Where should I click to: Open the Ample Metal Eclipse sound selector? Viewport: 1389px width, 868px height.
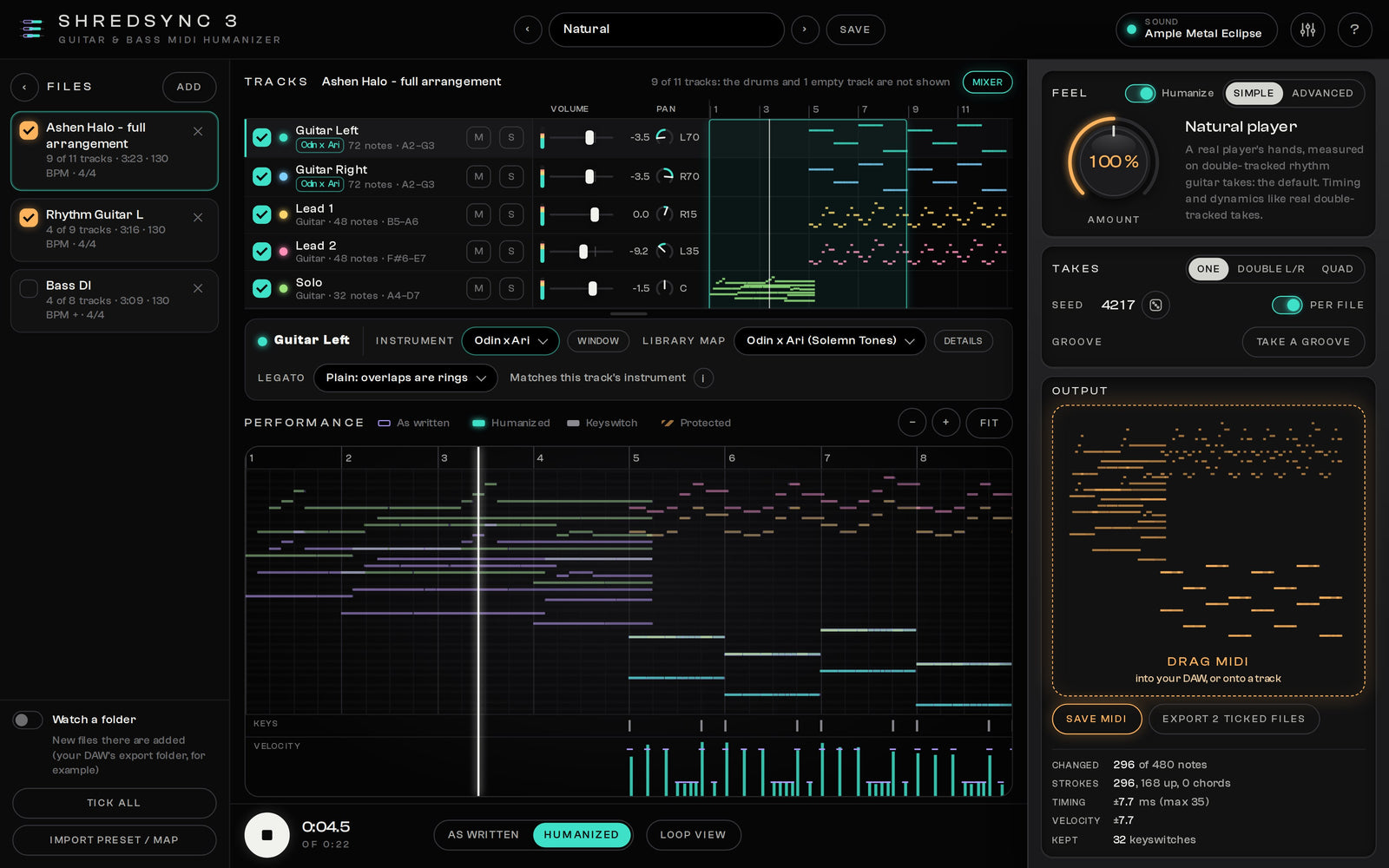tap(1196, 30)
